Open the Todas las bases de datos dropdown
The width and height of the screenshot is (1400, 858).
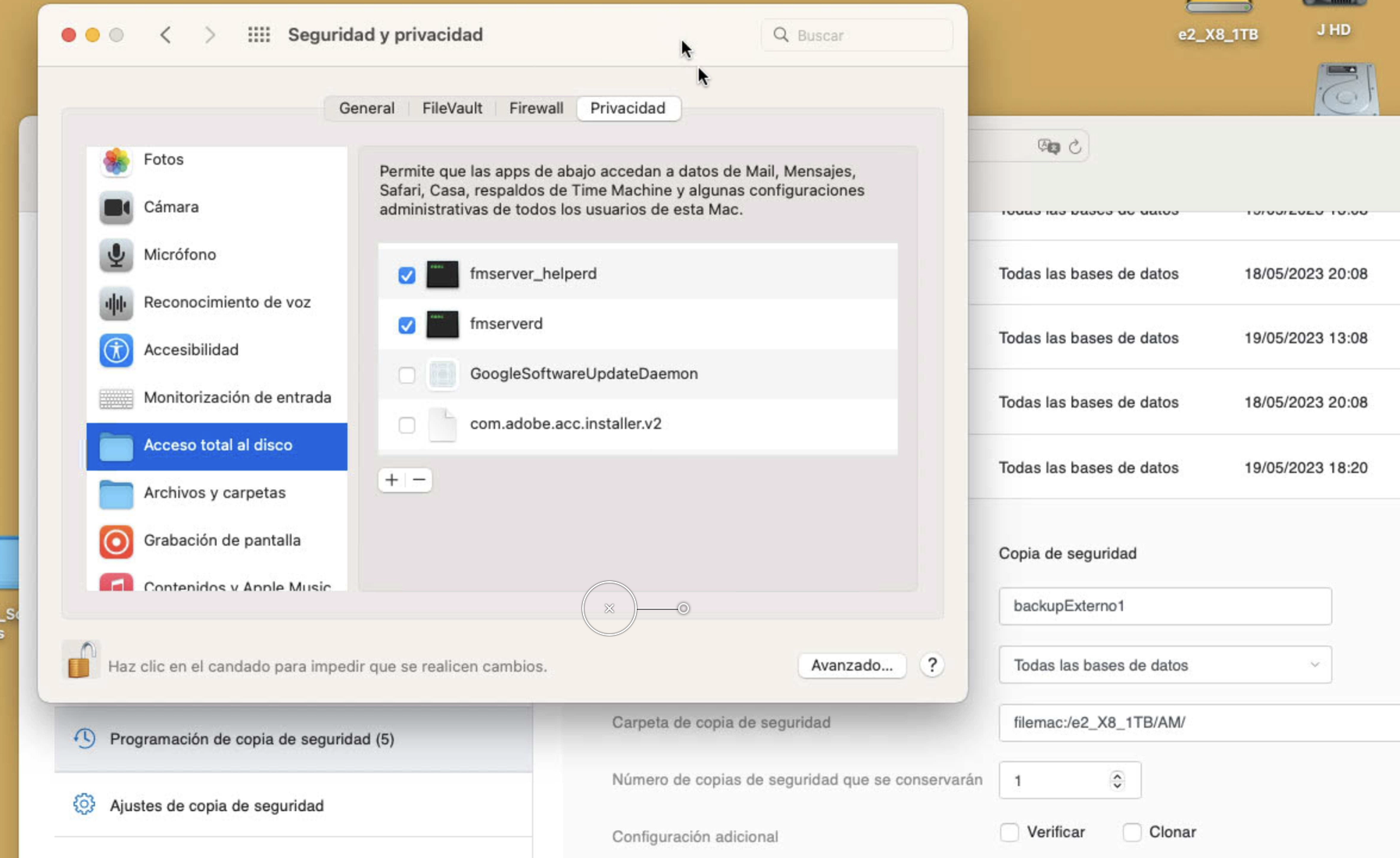click(x=1164, y=665)
